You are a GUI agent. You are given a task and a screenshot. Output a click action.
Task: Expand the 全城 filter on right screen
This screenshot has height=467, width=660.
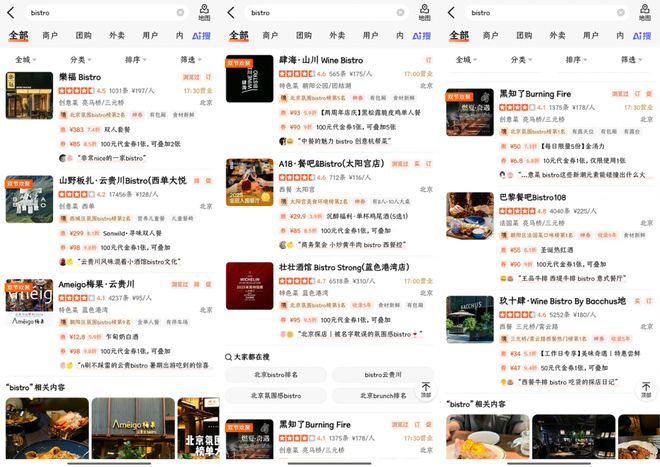coord(466,60)
